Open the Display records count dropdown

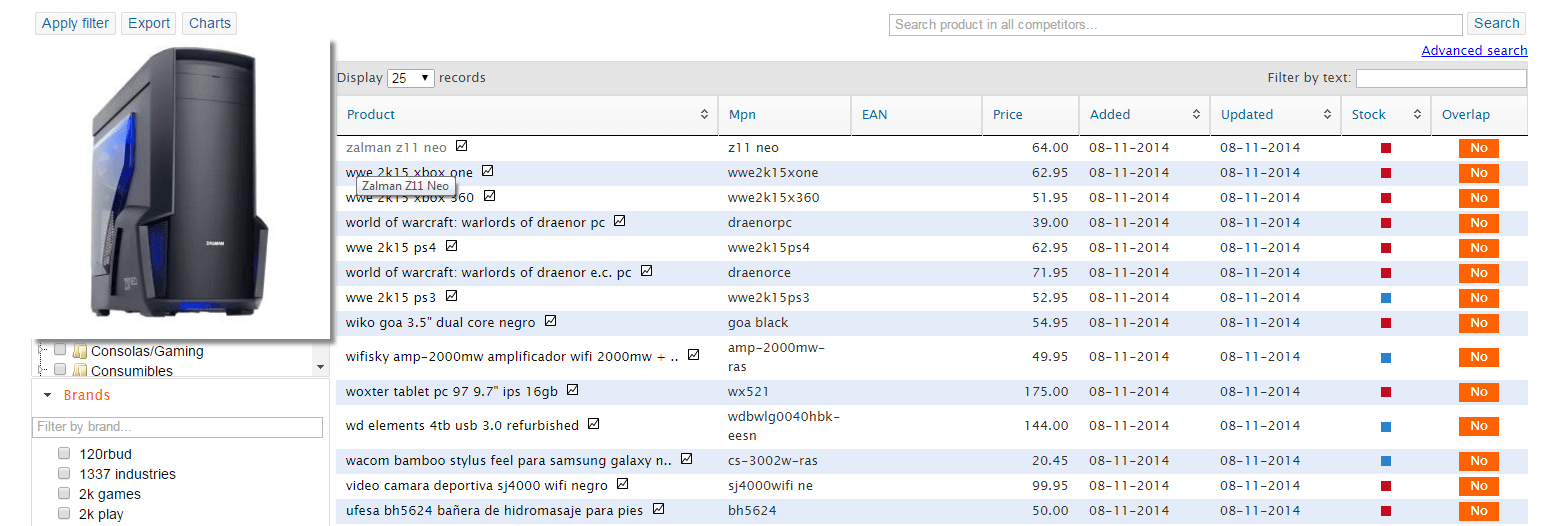[410, 78]
